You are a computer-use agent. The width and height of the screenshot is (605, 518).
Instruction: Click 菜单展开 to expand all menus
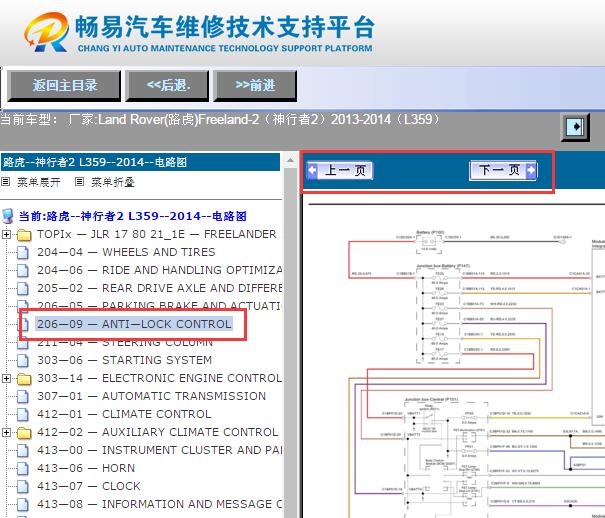pyautogui.click(x=39, y=182)
